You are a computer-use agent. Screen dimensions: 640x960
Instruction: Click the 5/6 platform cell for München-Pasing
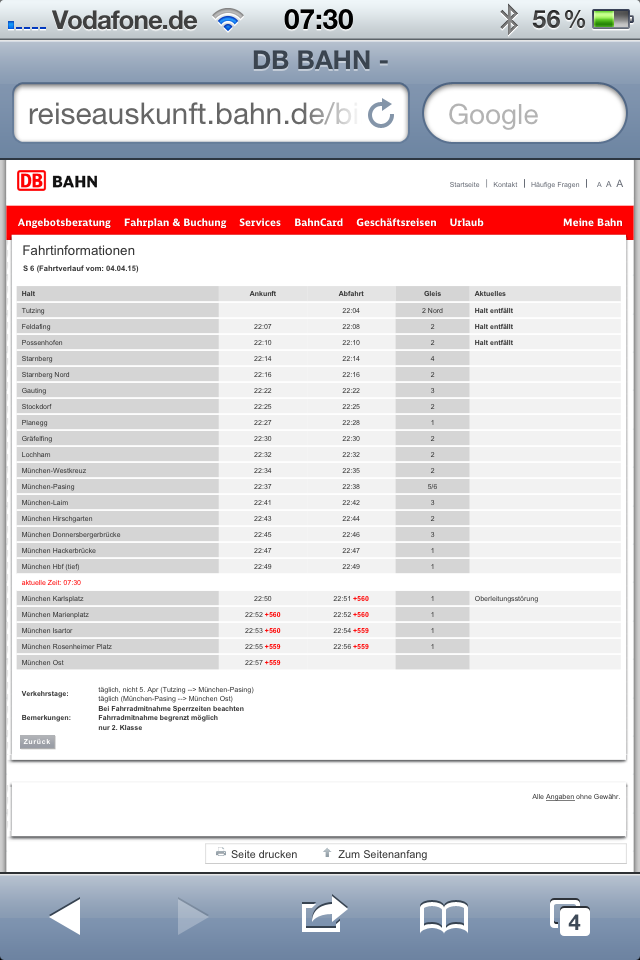point(432,486)
